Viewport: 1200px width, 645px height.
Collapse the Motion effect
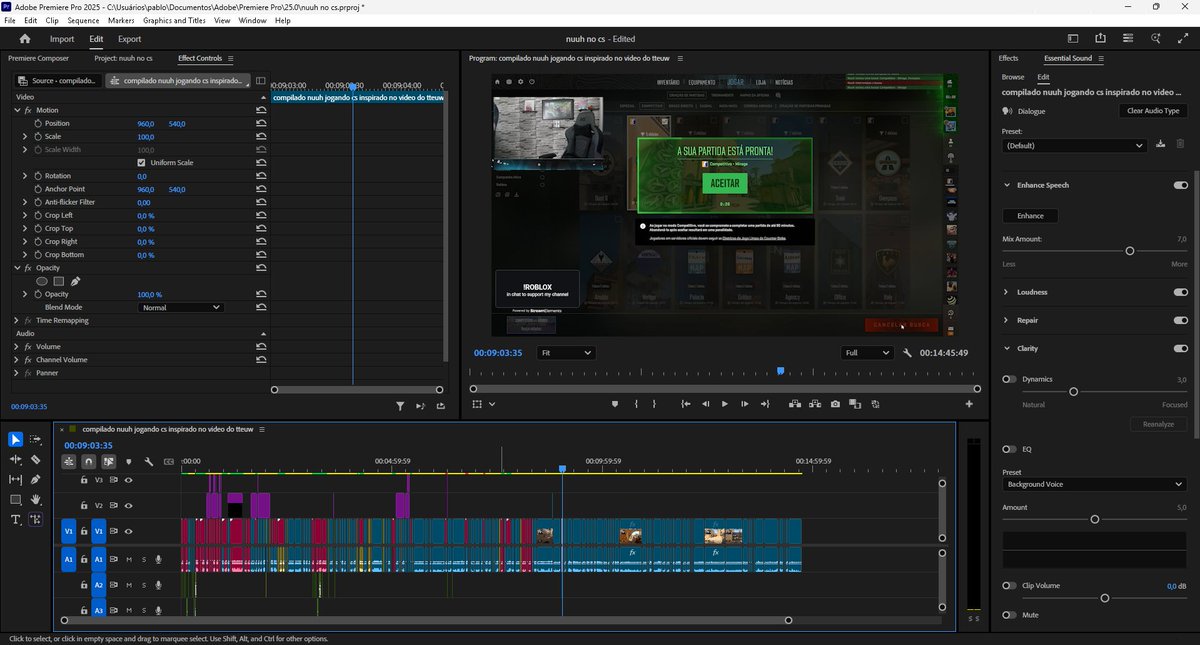click(x=16, y=110)
